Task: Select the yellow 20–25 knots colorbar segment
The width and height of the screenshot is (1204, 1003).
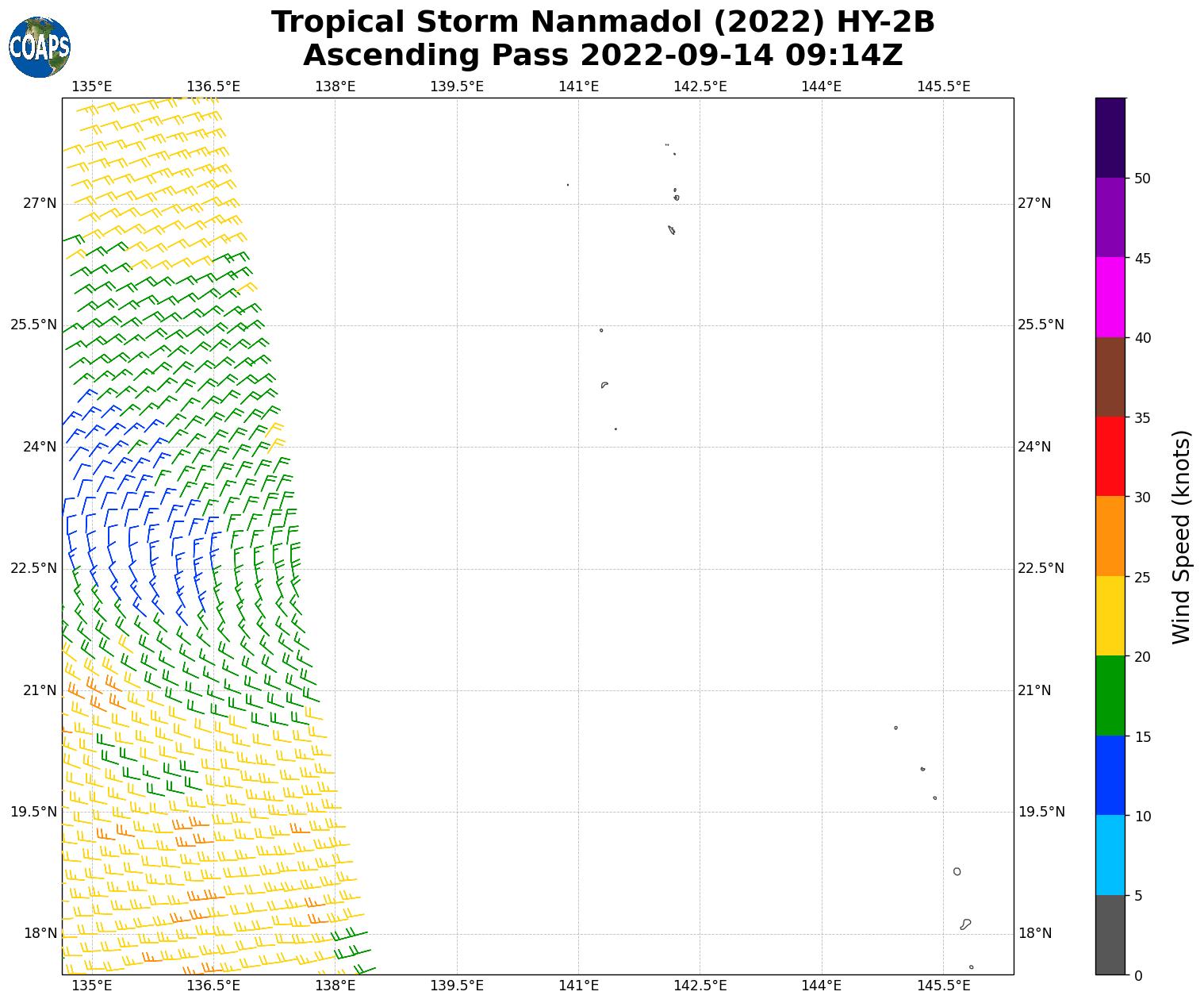Action: click(1110, 616)
